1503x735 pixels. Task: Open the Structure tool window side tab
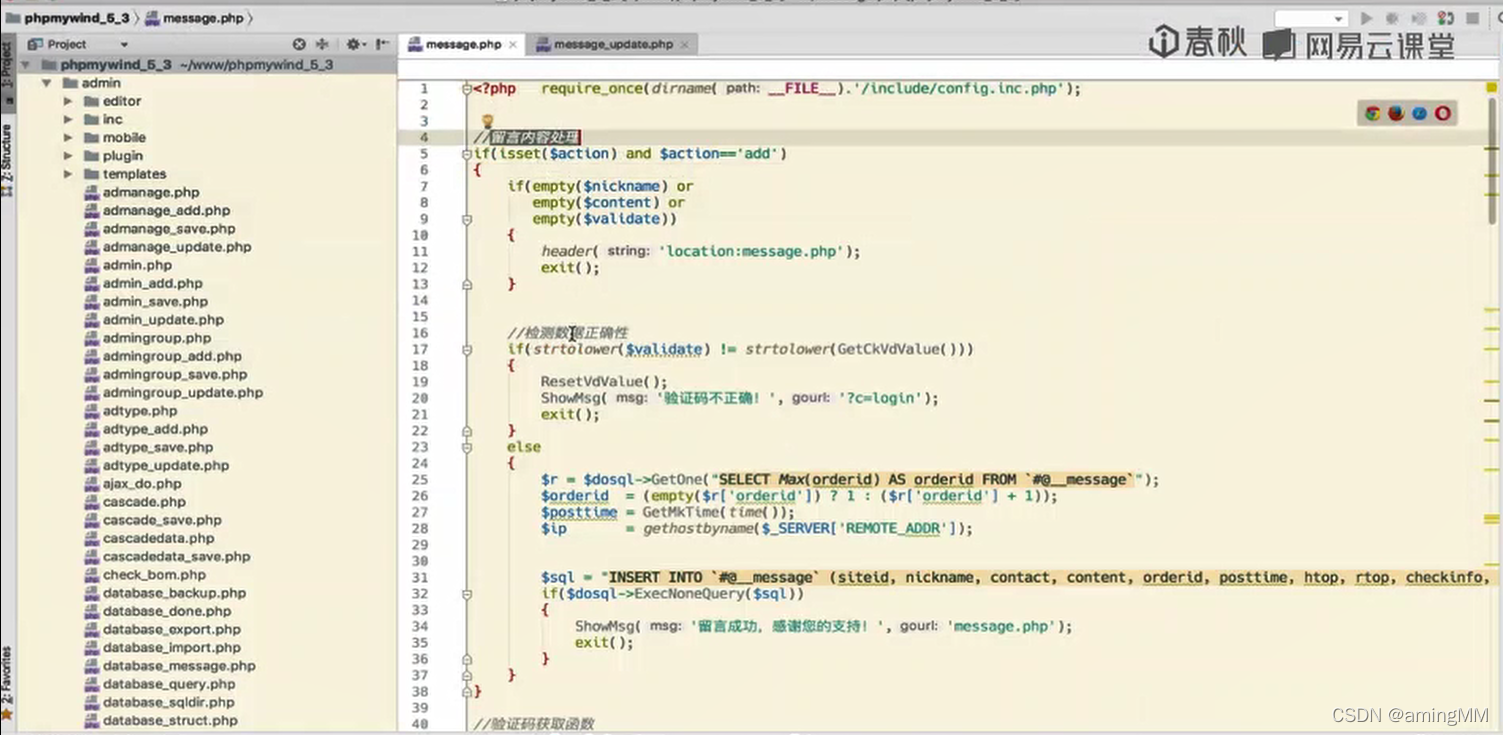pos(7,160)
